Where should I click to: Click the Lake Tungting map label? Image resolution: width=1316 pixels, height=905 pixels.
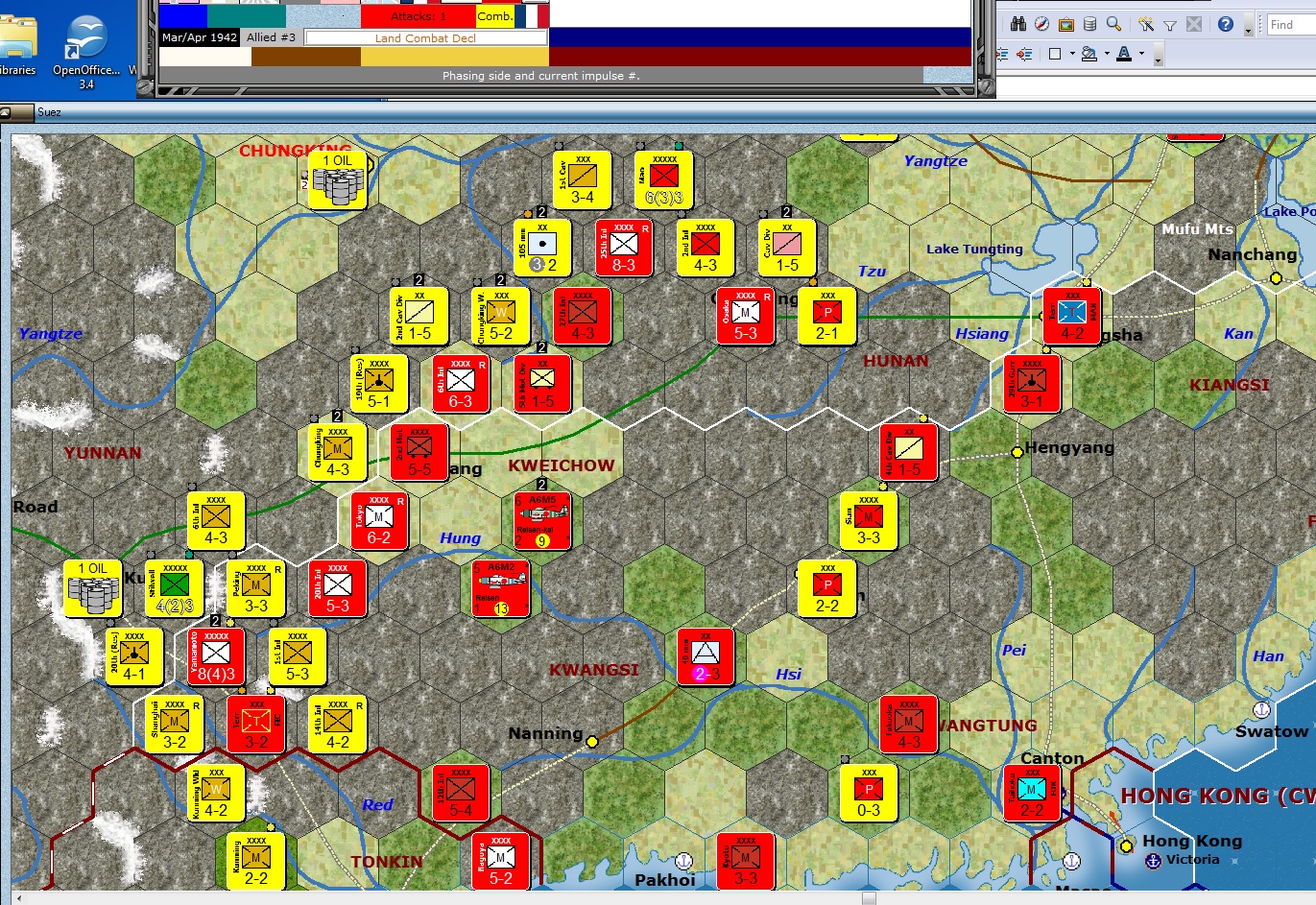click(974, 249)
